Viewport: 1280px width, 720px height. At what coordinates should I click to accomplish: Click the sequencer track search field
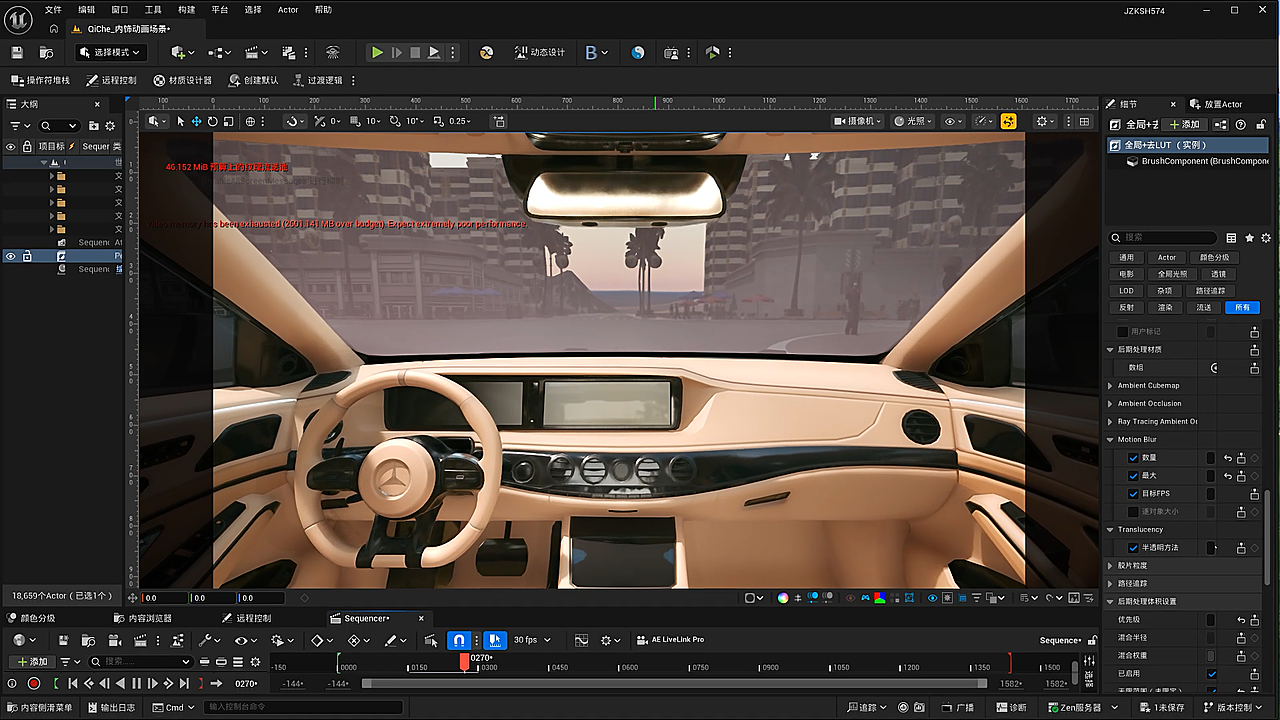pyautogui.click(x=140, y=662)
